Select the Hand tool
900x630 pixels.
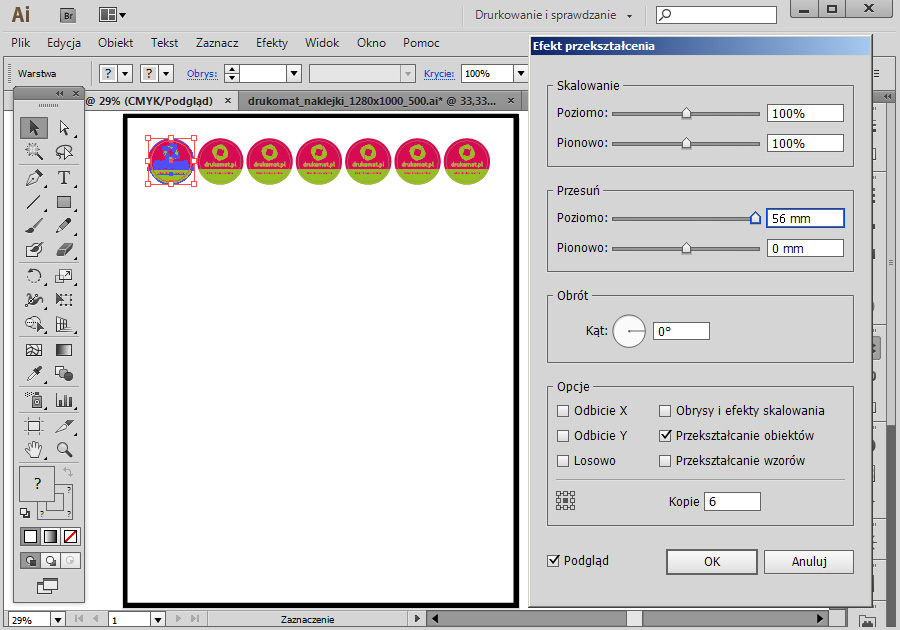(34, 450)
